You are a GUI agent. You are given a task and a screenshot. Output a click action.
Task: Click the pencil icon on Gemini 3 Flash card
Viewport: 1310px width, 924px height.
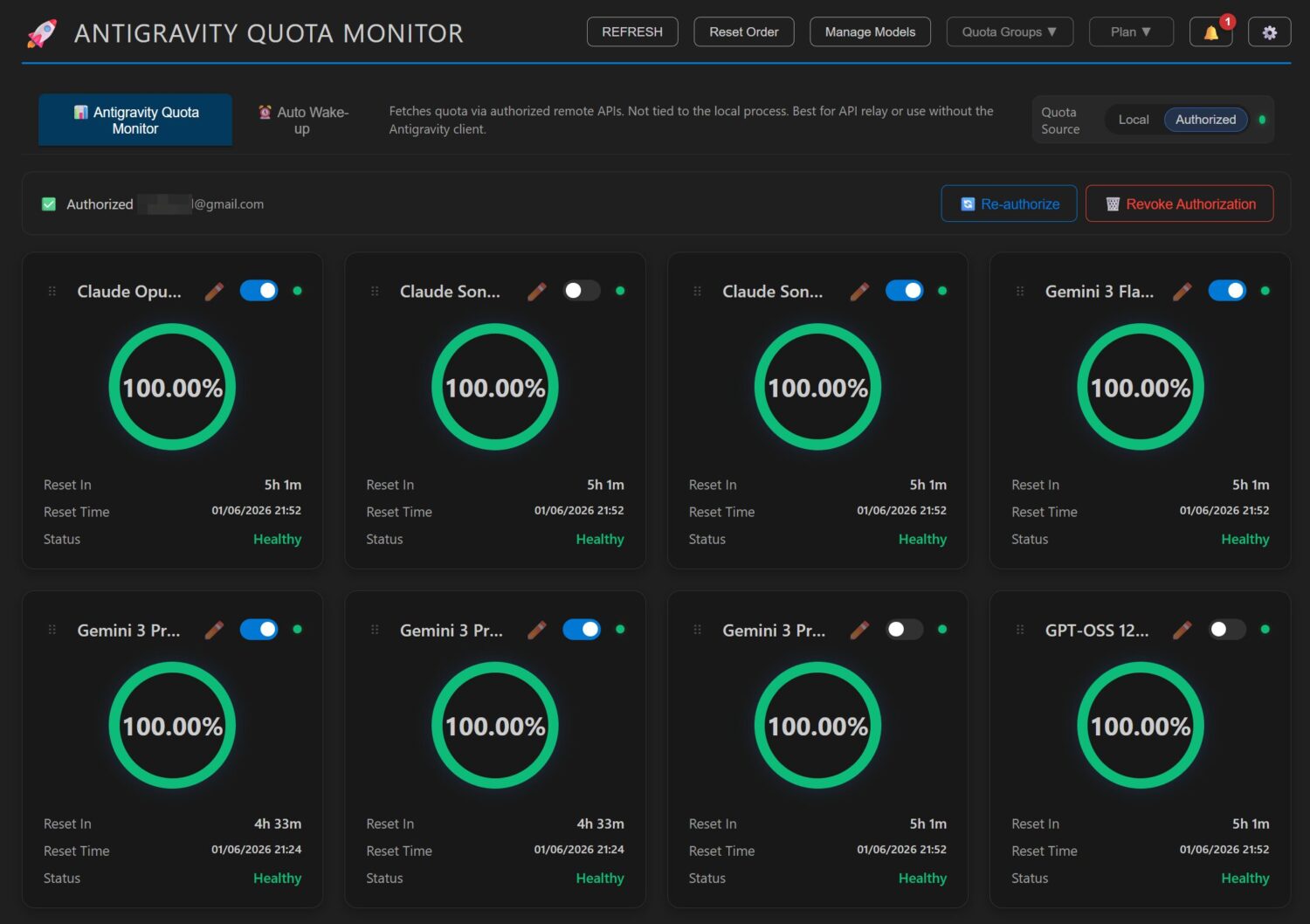(x=1182, y=292)
